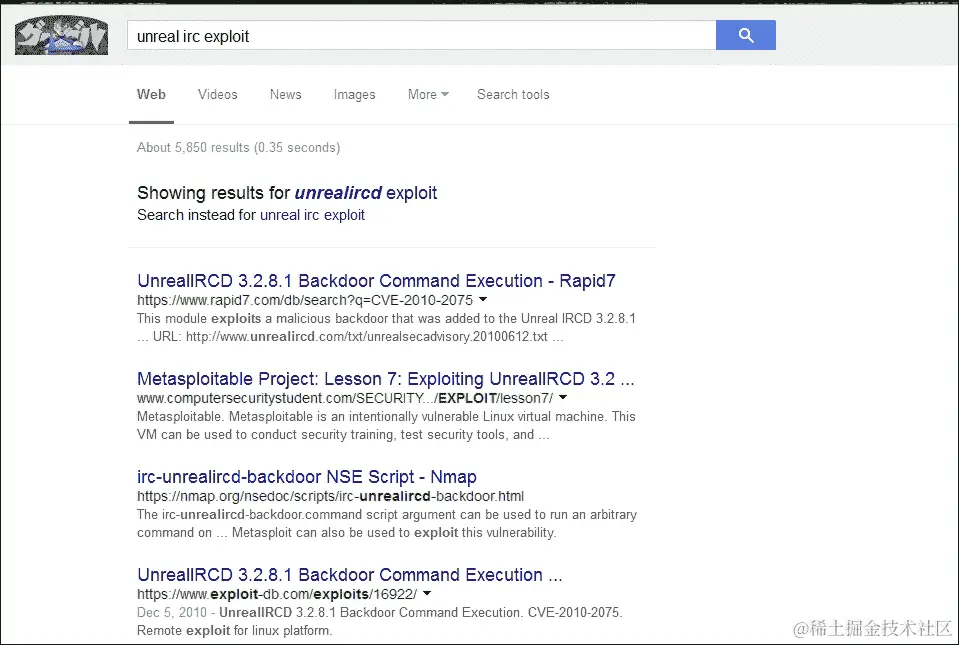
Task: Open the Rapid7 UnrealIRCD Backdoor result
Action: (376, 281)
